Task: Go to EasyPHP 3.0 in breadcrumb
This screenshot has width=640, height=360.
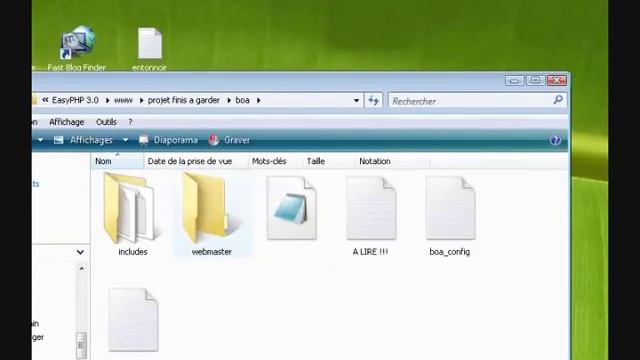Action: (75, 100)
